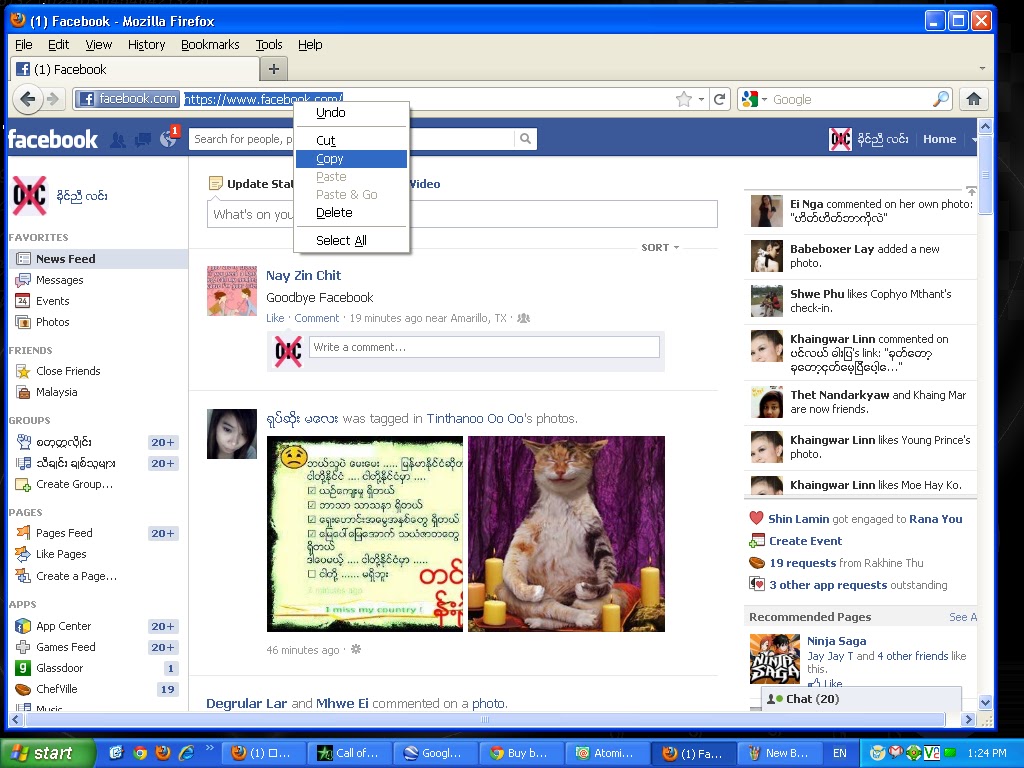This screenshot has width=1024, height=768.
Task: Open Photos in the Favorites sidebar
Action: 52,322
